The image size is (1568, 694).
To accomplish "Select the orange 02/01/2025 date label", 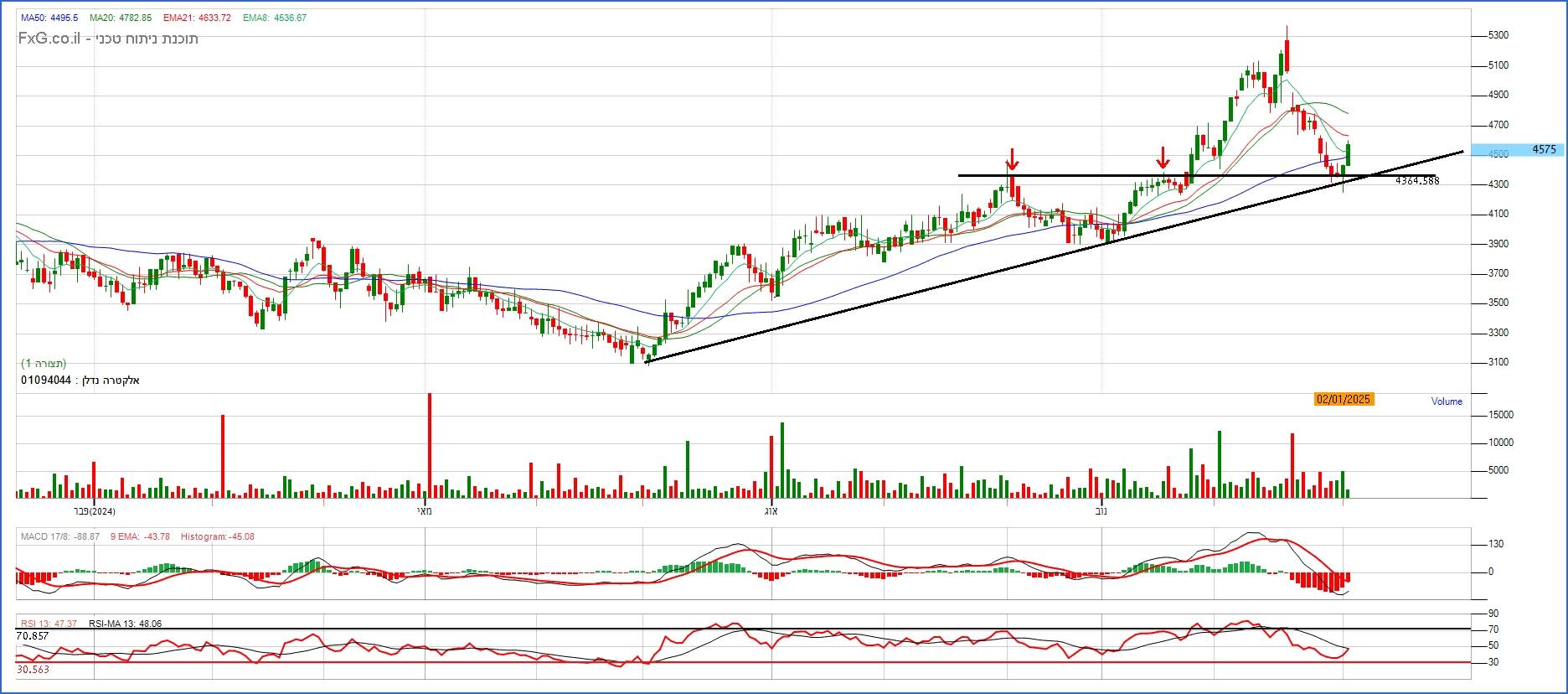I will [x=1343, y=399].
